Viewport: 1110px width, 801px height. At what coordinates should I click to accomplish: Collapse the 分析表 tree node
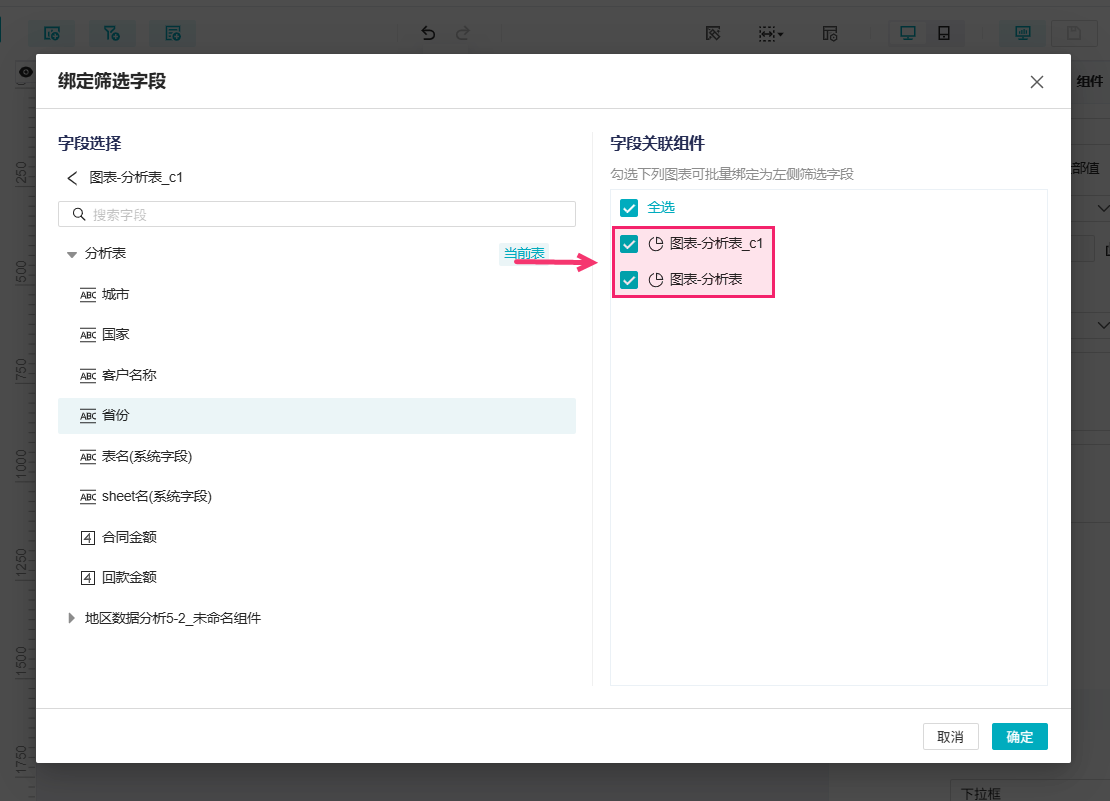72,255
